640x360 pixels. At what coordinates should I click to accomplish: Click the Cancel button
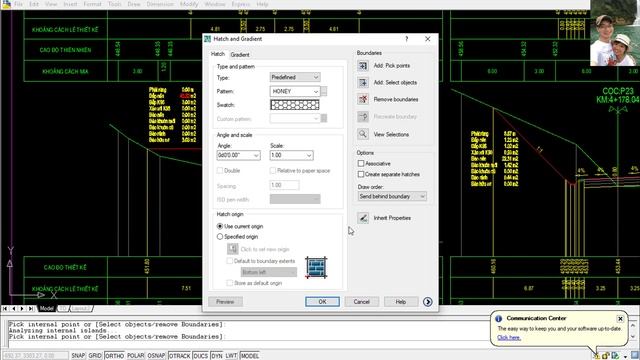361,302
